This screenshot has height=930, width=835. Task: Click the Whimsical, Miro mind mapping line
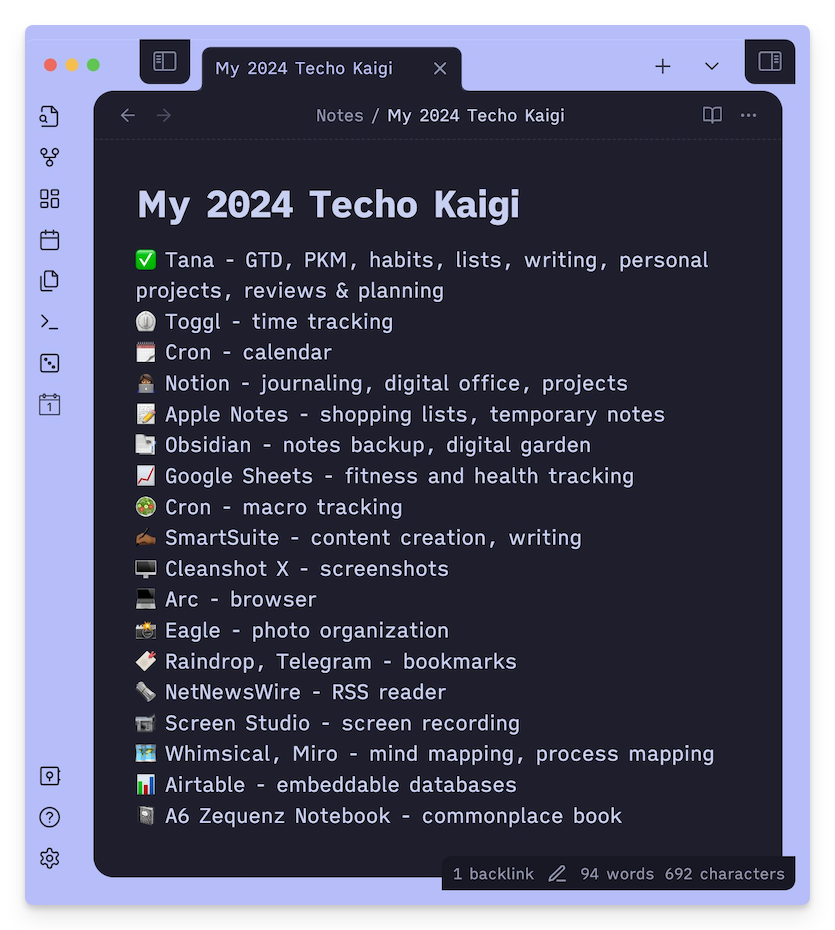point(425,754)
